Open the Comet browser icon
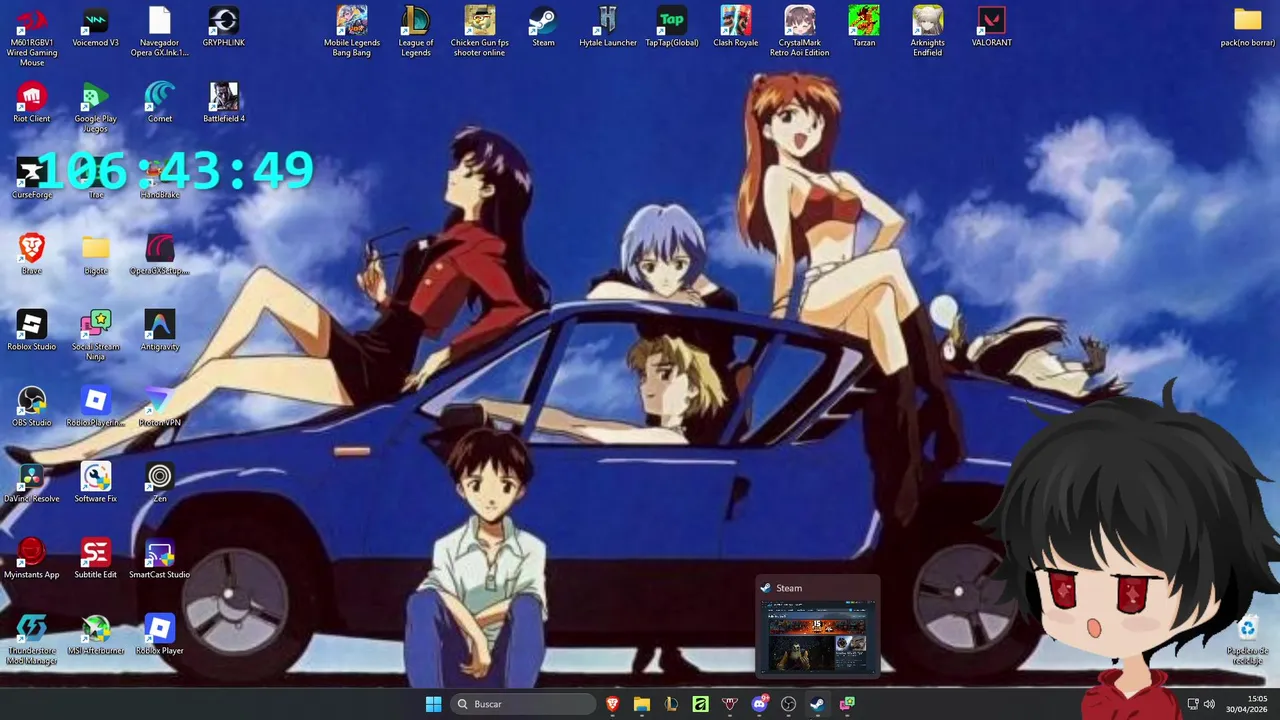1280x720 pixels. coord(160,104)
